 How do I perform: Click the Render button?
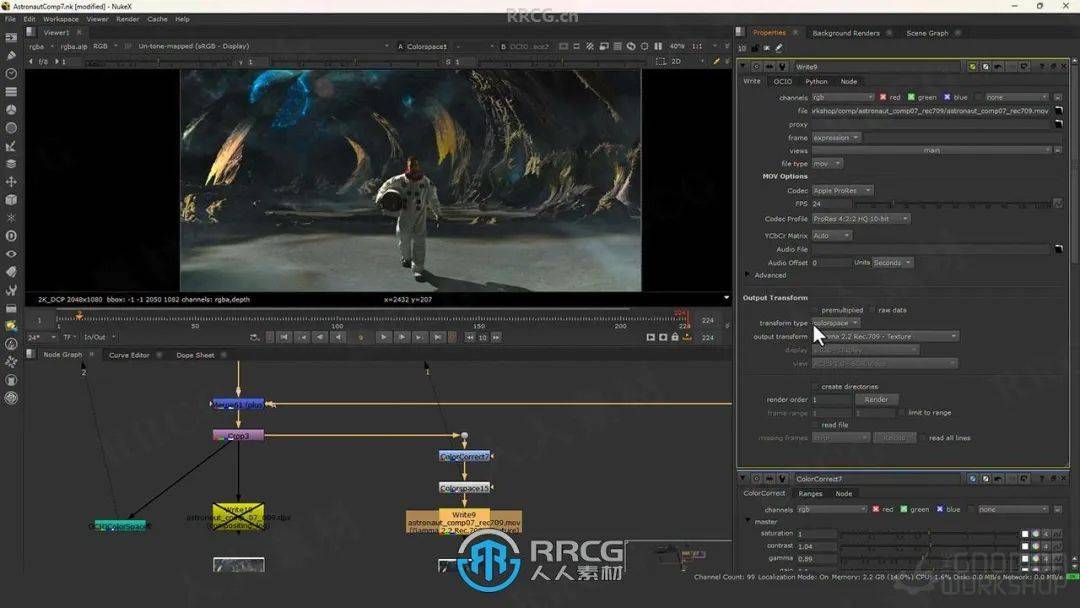[876, 400]
